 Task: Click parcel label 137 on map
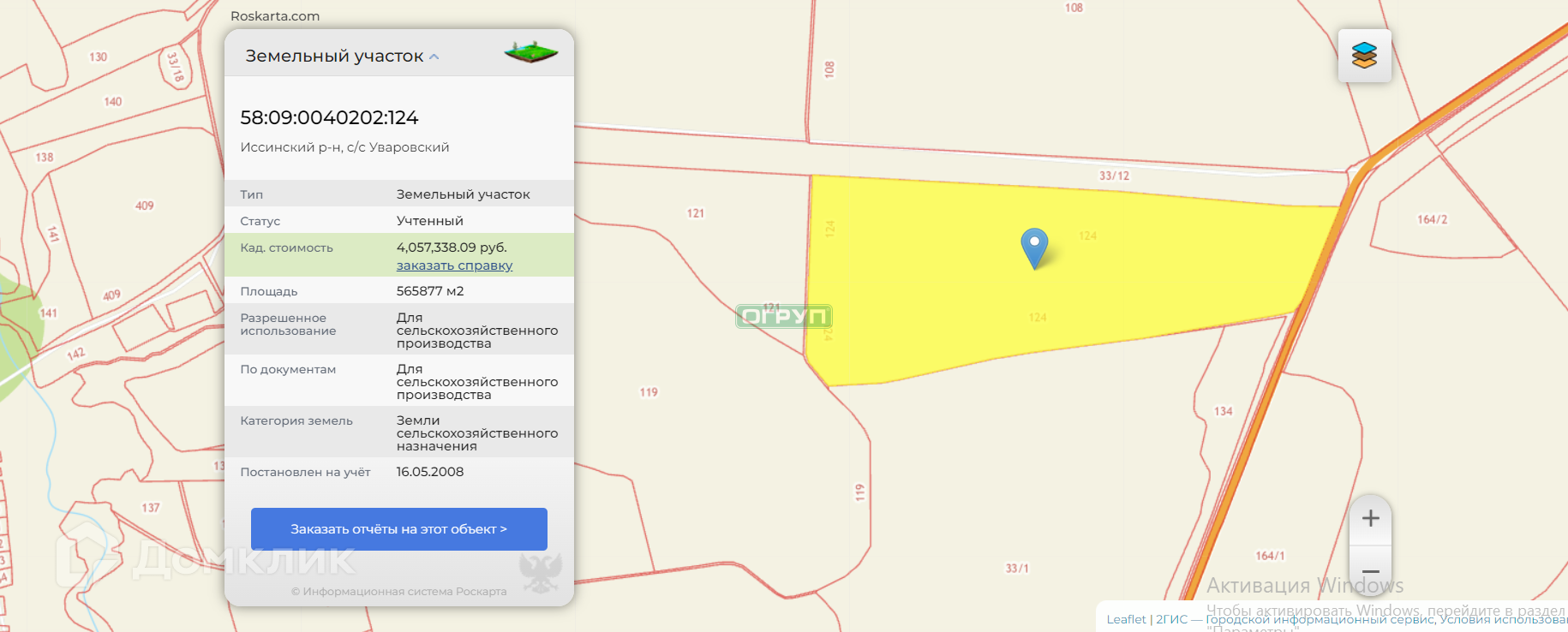(x=151, y=508)
